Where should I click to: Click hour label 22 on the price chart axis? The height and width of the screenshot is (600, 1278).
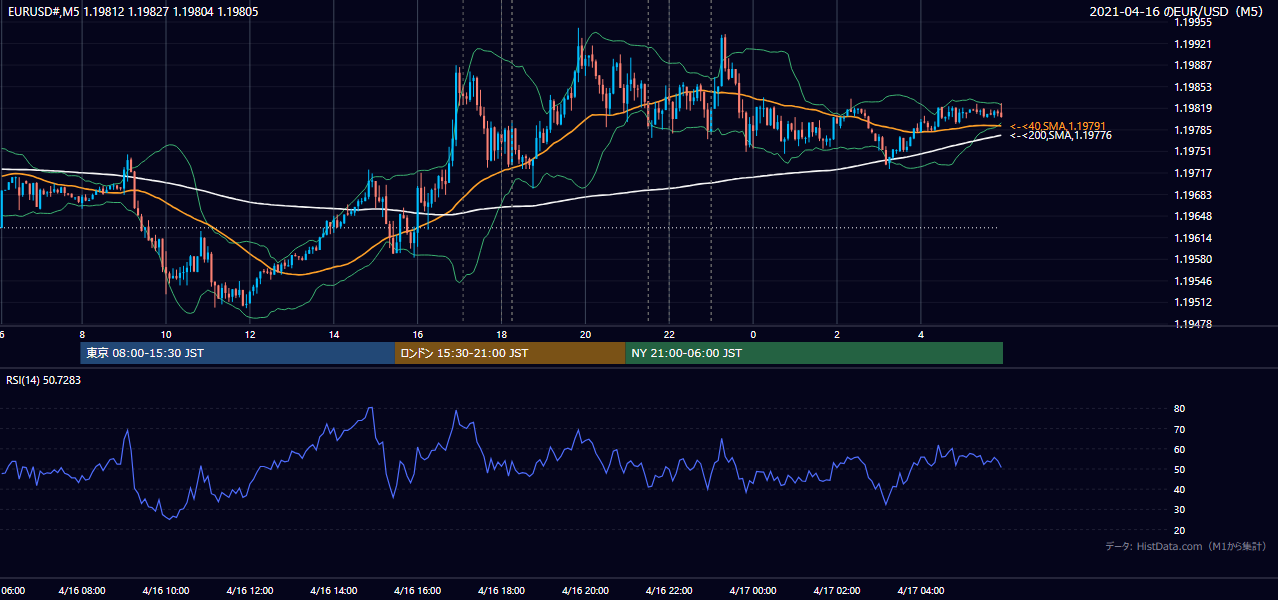(669, 334)
